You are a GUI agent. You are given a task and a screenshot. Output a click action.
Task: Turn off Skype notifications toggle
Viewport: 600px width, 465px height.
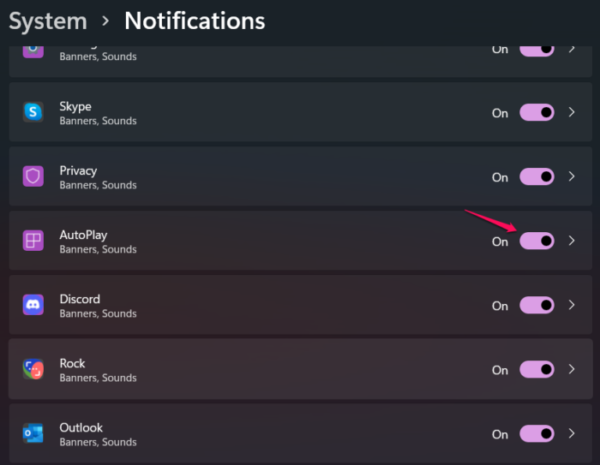[537, 113]
